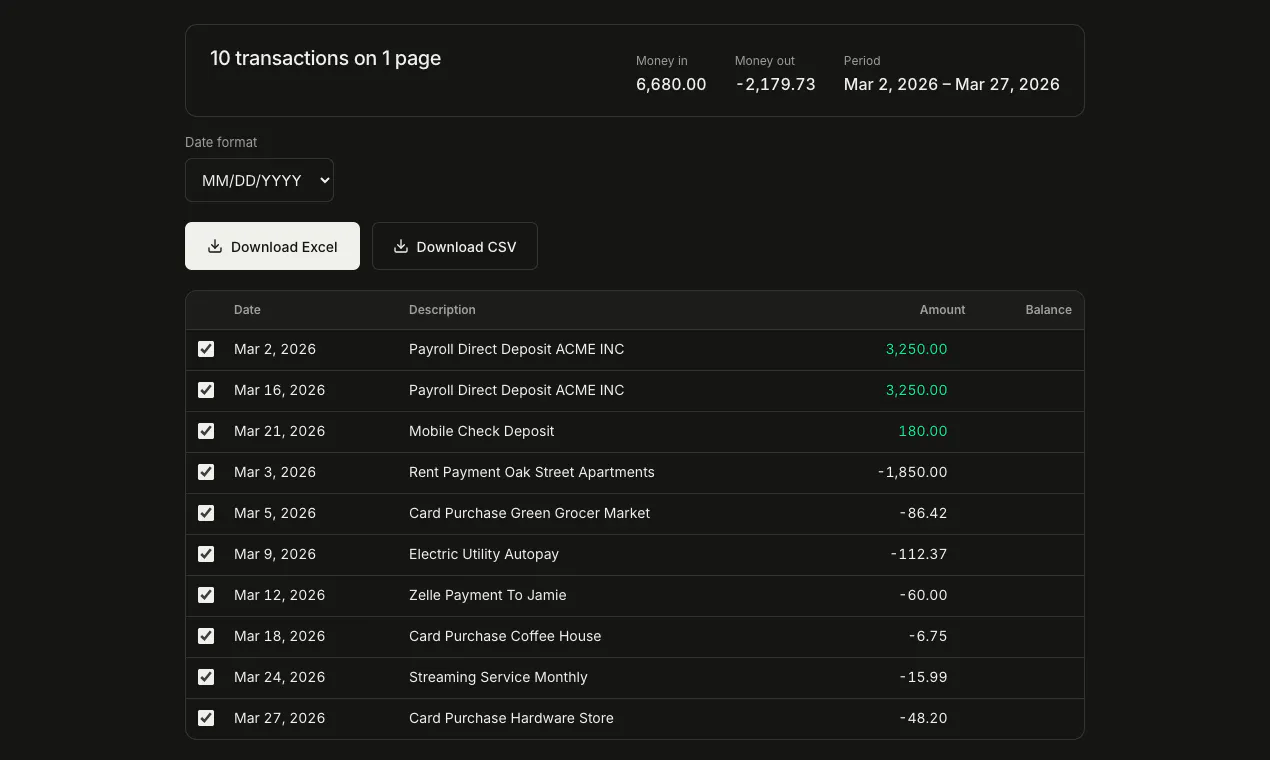Select the Card Purchase Coffee House description

(x=505, y=636)
